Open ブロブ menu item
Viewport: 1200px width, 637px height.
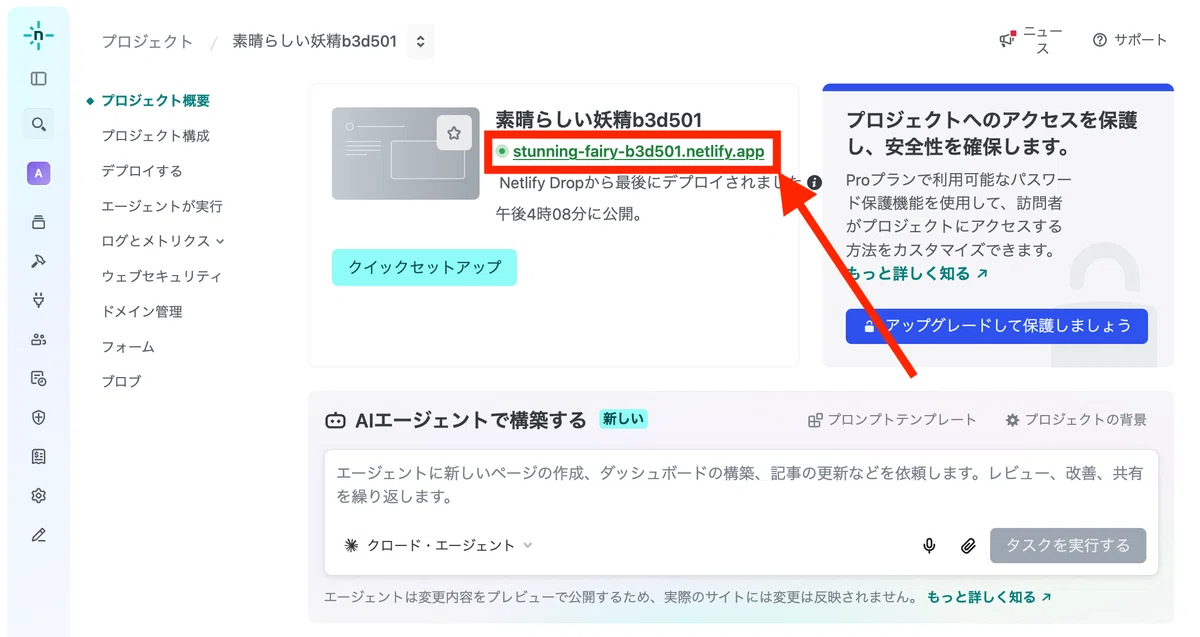click(x=121, y=381)
